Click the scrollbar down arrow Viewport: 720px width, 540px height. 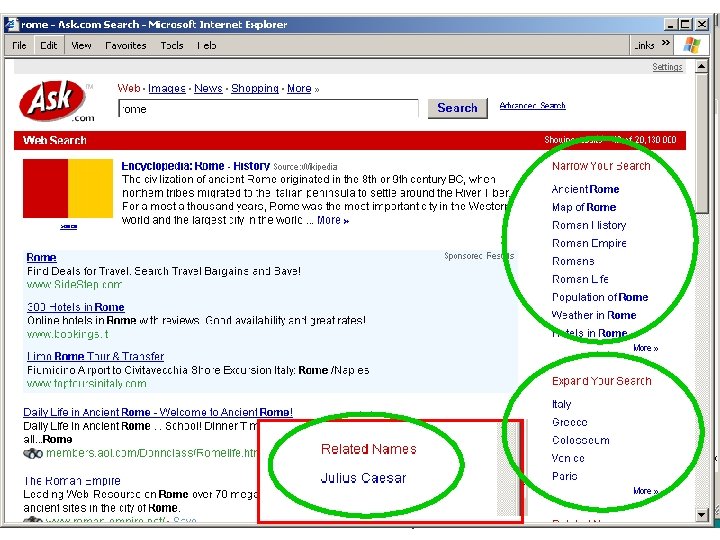pos(701,514)
